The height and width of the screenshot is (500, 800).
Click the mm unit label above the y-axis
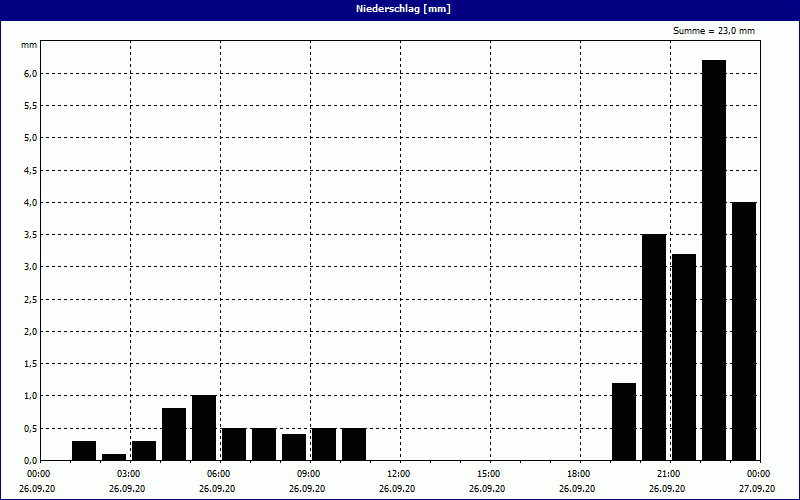[29, 45]
